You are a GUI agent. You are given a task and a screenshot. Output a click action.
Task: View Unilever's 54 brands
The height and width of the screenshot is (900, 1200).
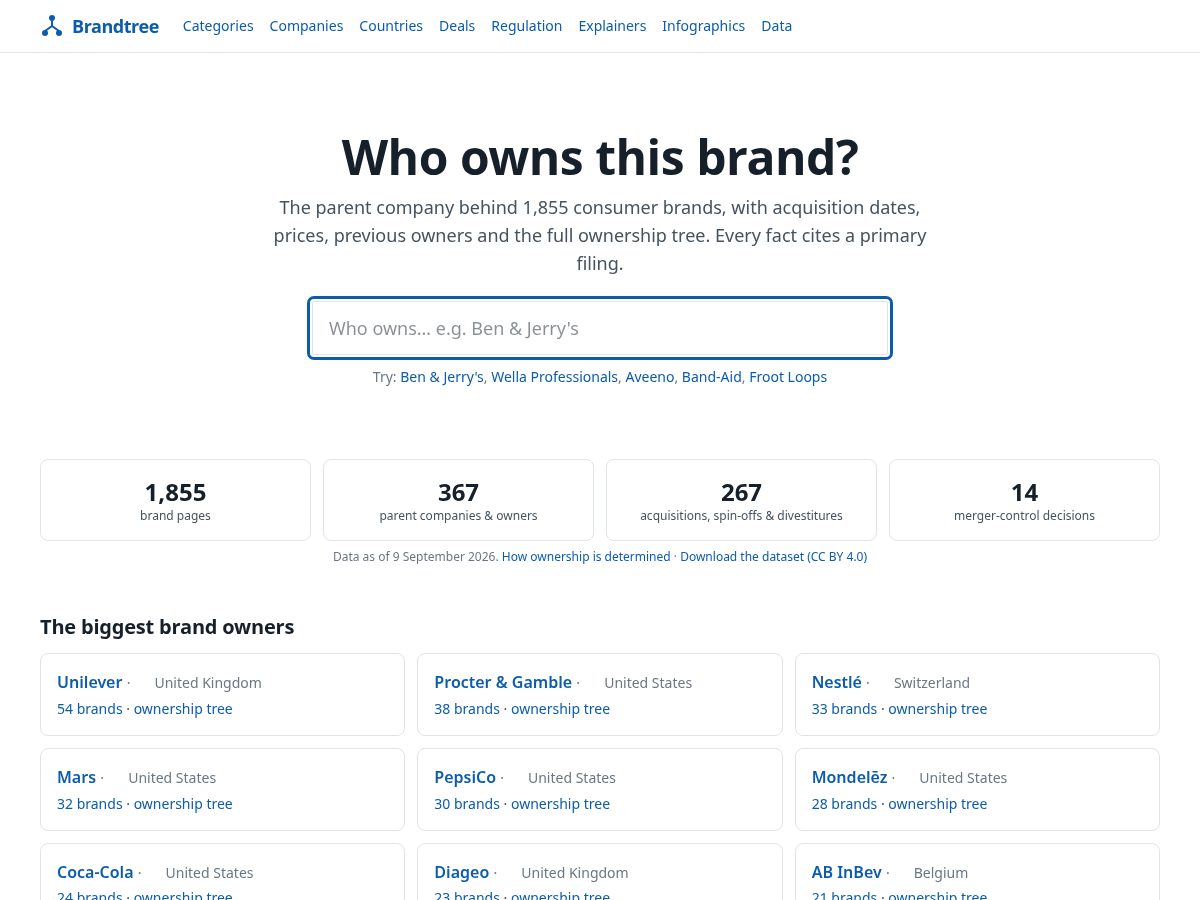click(89, 709)
